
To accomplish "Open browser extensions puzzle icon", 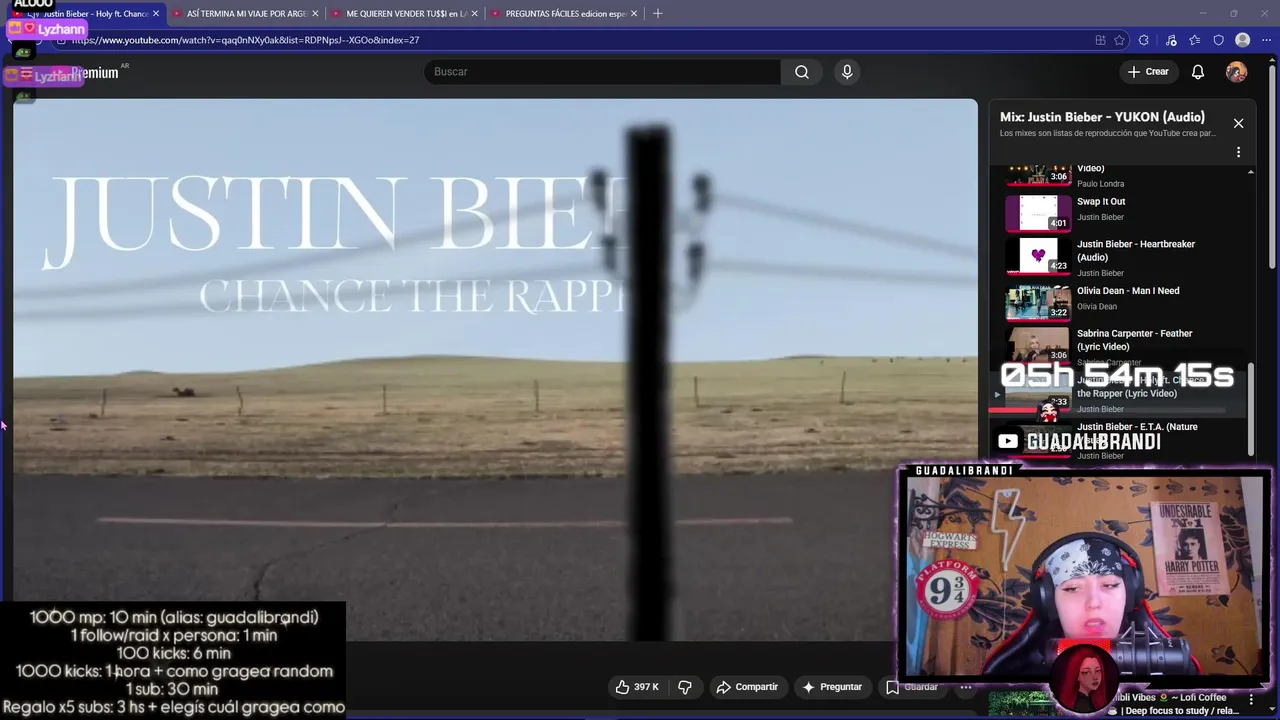I will coord(1144,40).
